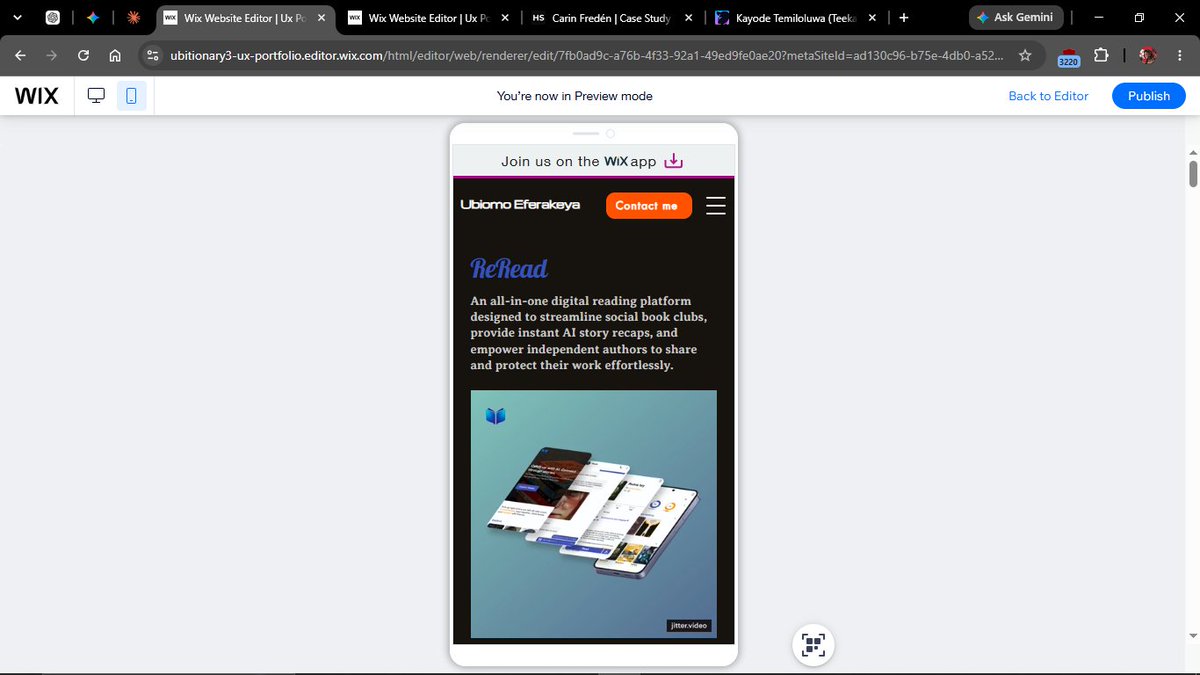Click the ReRead heading
The image size is (1200, 675).
509,269
